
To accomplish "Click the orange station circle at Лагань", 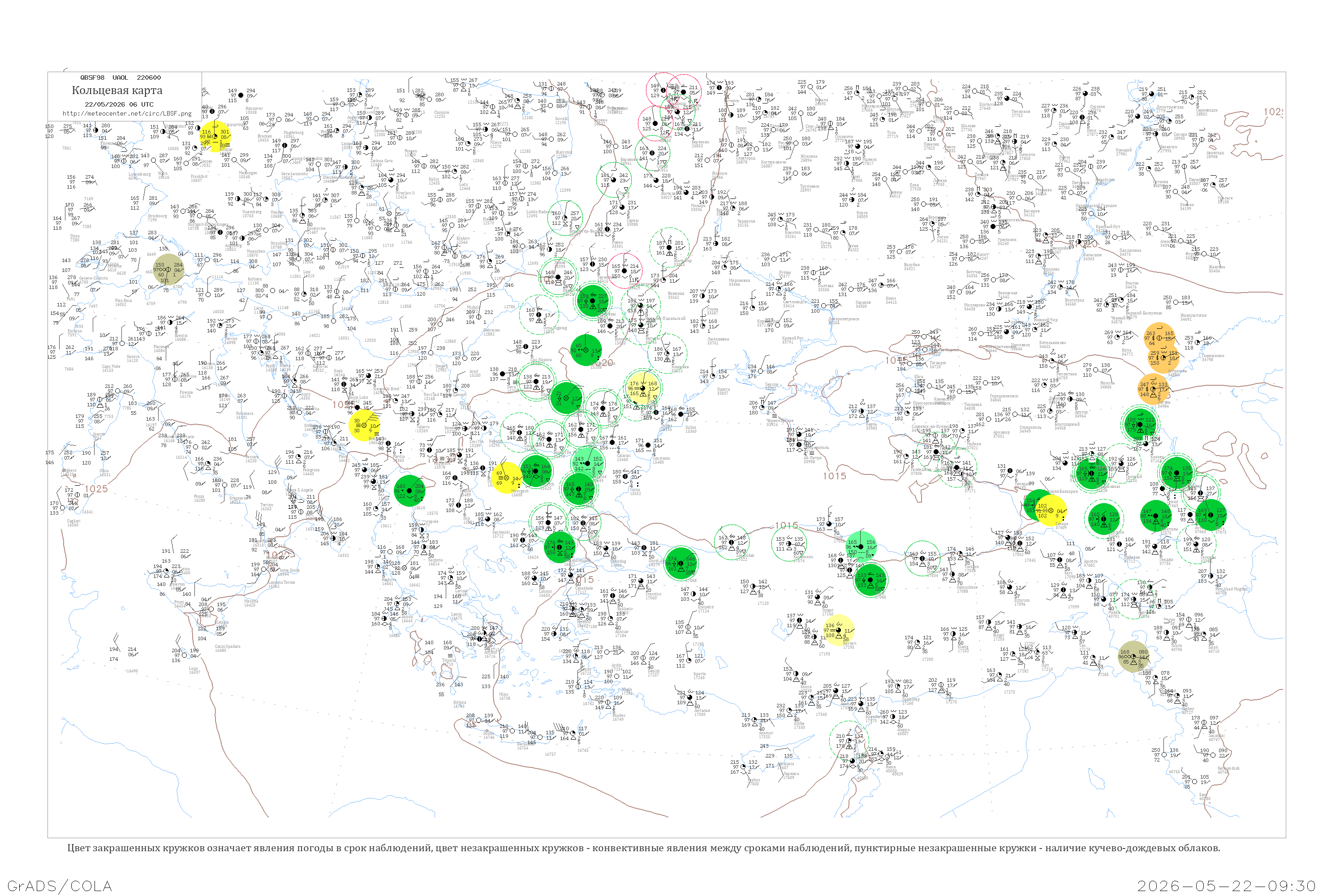I will 1153,388.
